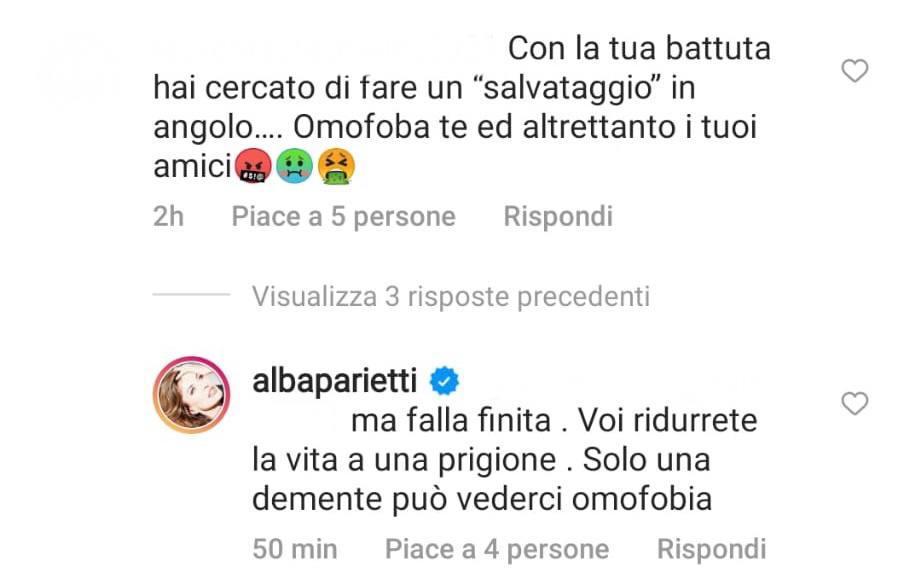
Task: Click the vomiting face emoji
Action: pyautogui.click(x=336, y=166)
